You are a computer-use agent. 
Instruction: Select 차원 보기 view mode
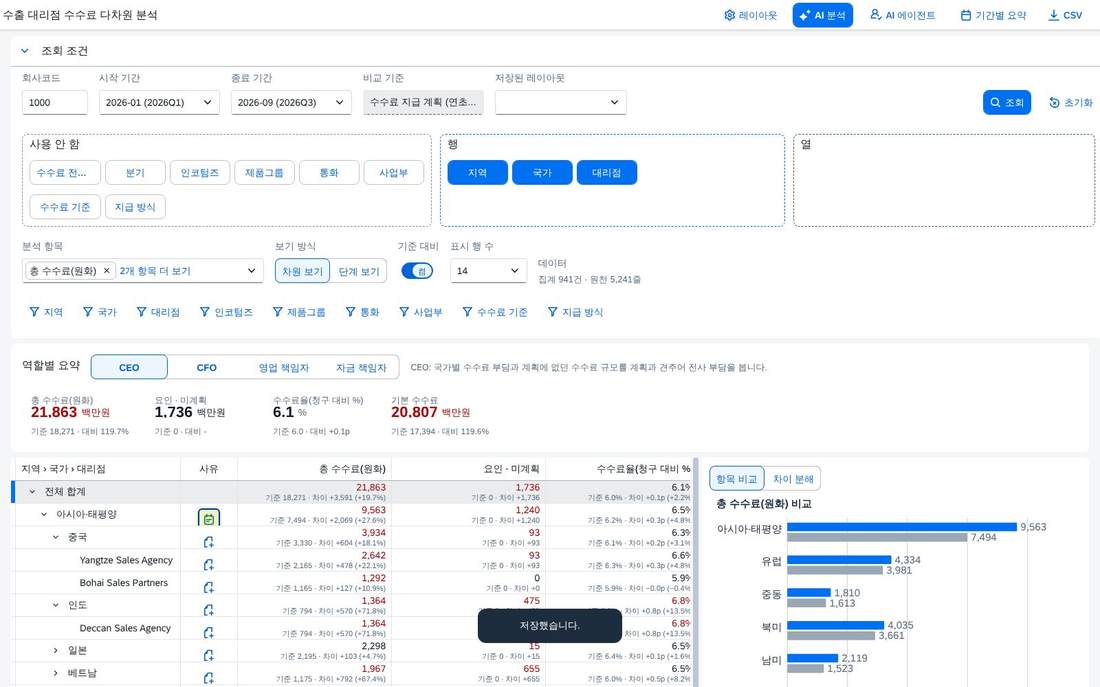click(x=302, y=272)
